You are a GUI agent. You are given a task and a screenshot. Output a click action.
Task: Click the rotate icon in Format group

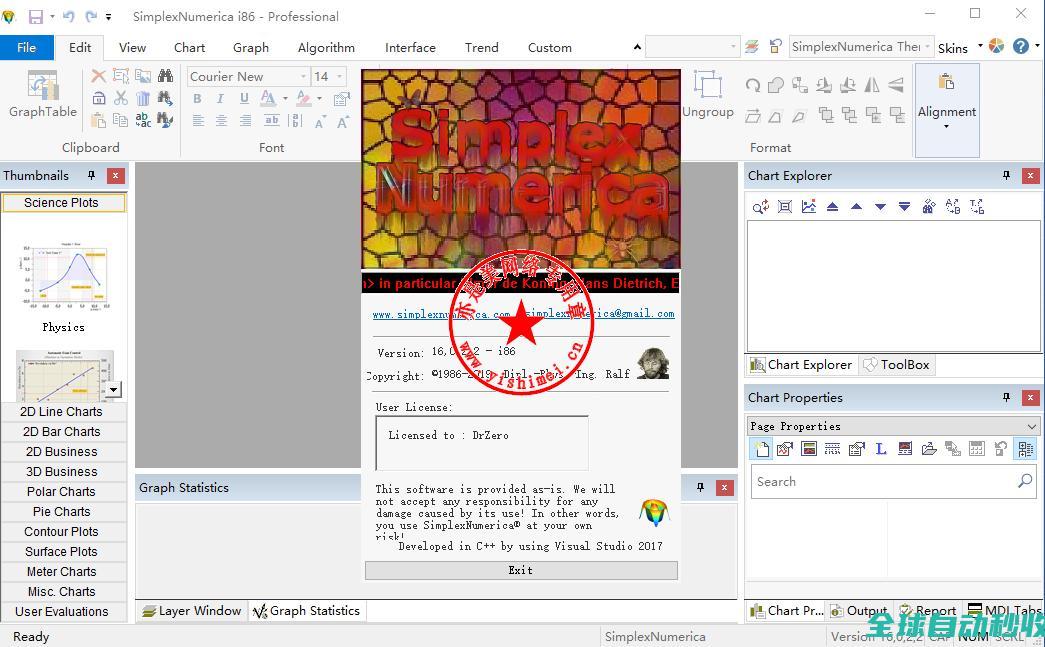[x=752, y=86]
